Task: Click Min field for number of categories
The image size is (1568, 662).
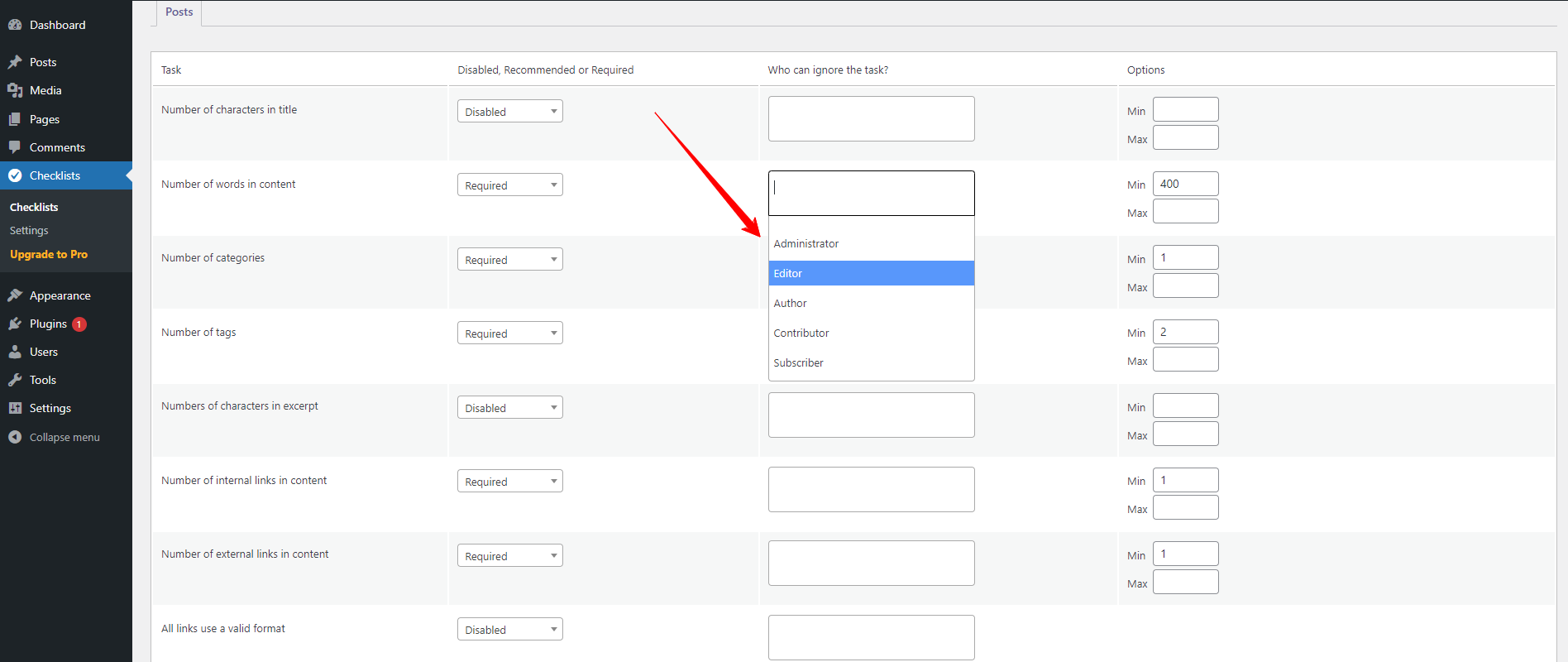Action: [1186, 257]
